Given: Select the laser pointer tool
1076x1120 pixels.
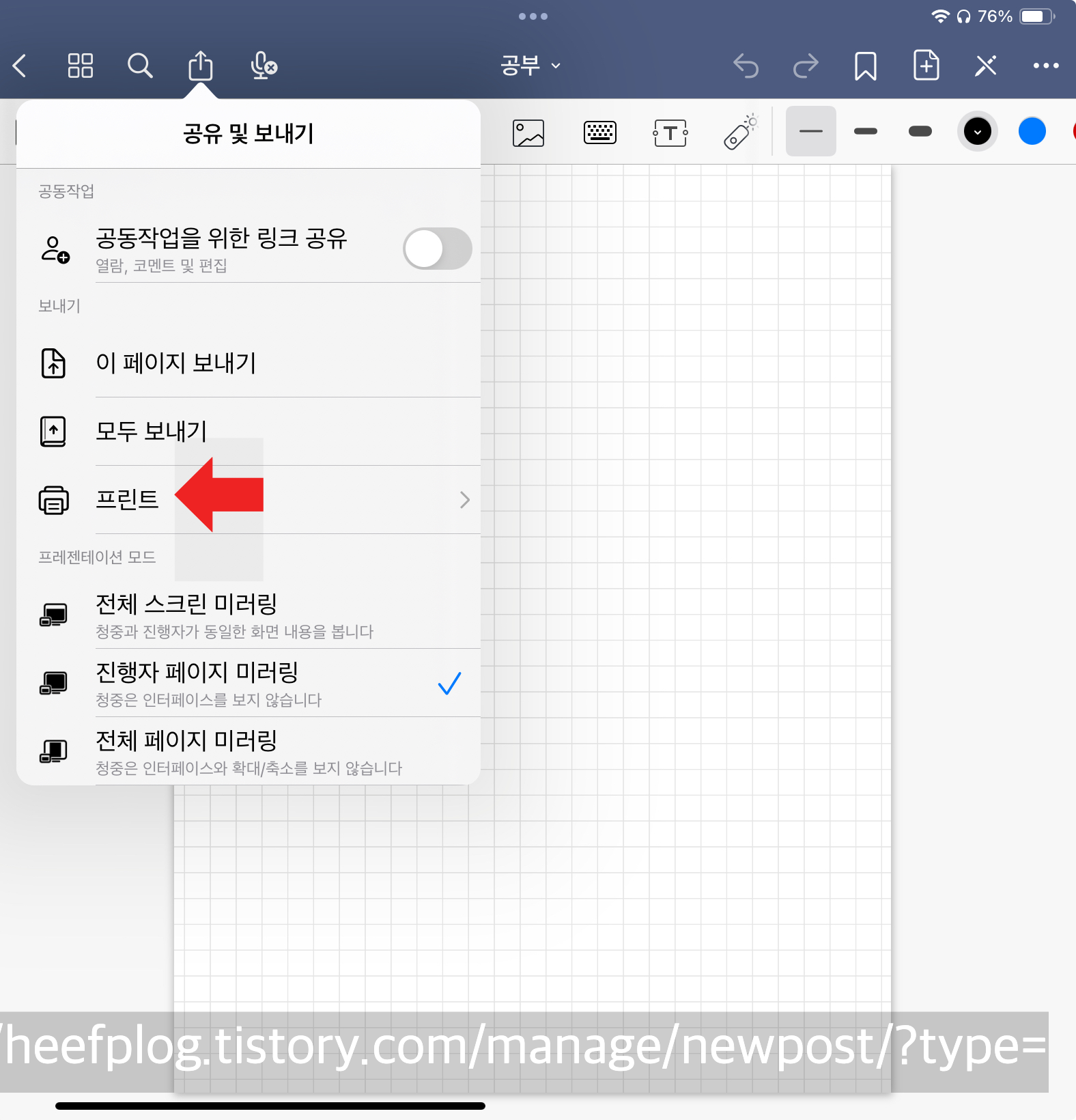Looking at the screenshot, I should 741,132.
